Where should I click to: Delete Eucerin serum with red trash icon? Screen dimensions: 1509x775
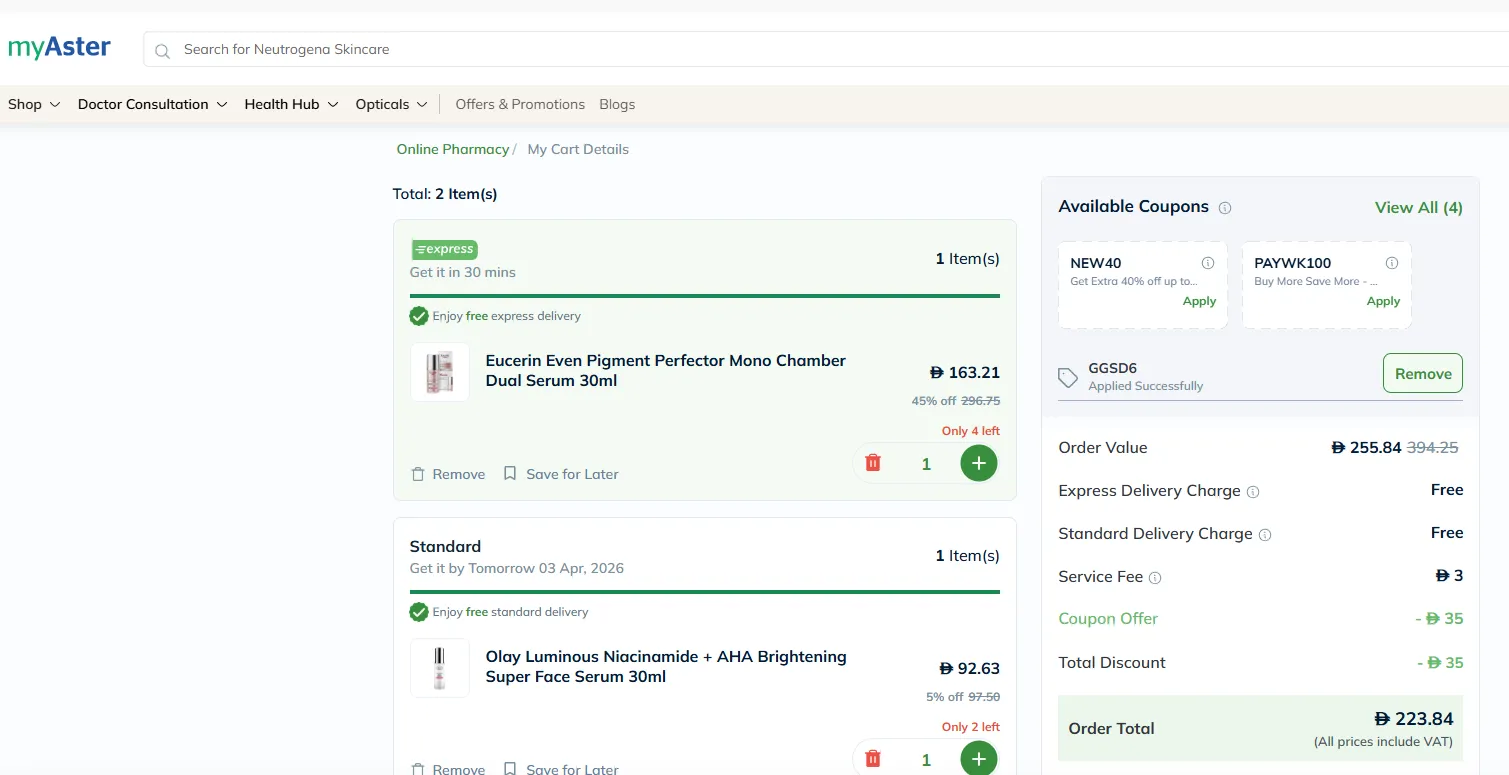[873, 463]
